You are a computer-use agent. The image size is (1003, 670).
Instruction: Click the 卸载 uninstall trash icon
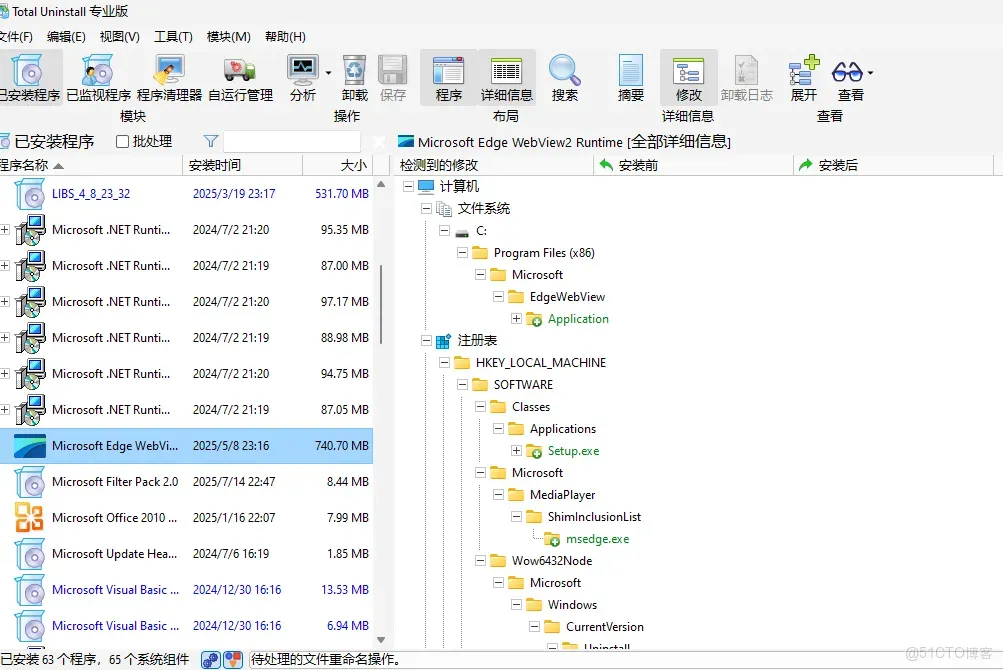point(353,77)
